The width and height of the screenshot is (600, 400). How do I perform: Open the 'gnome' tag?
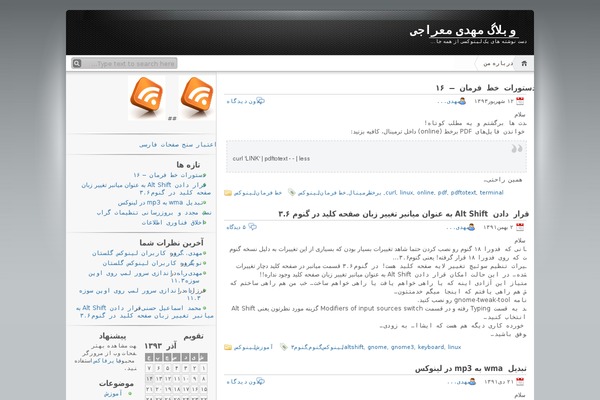click(377, 347)
